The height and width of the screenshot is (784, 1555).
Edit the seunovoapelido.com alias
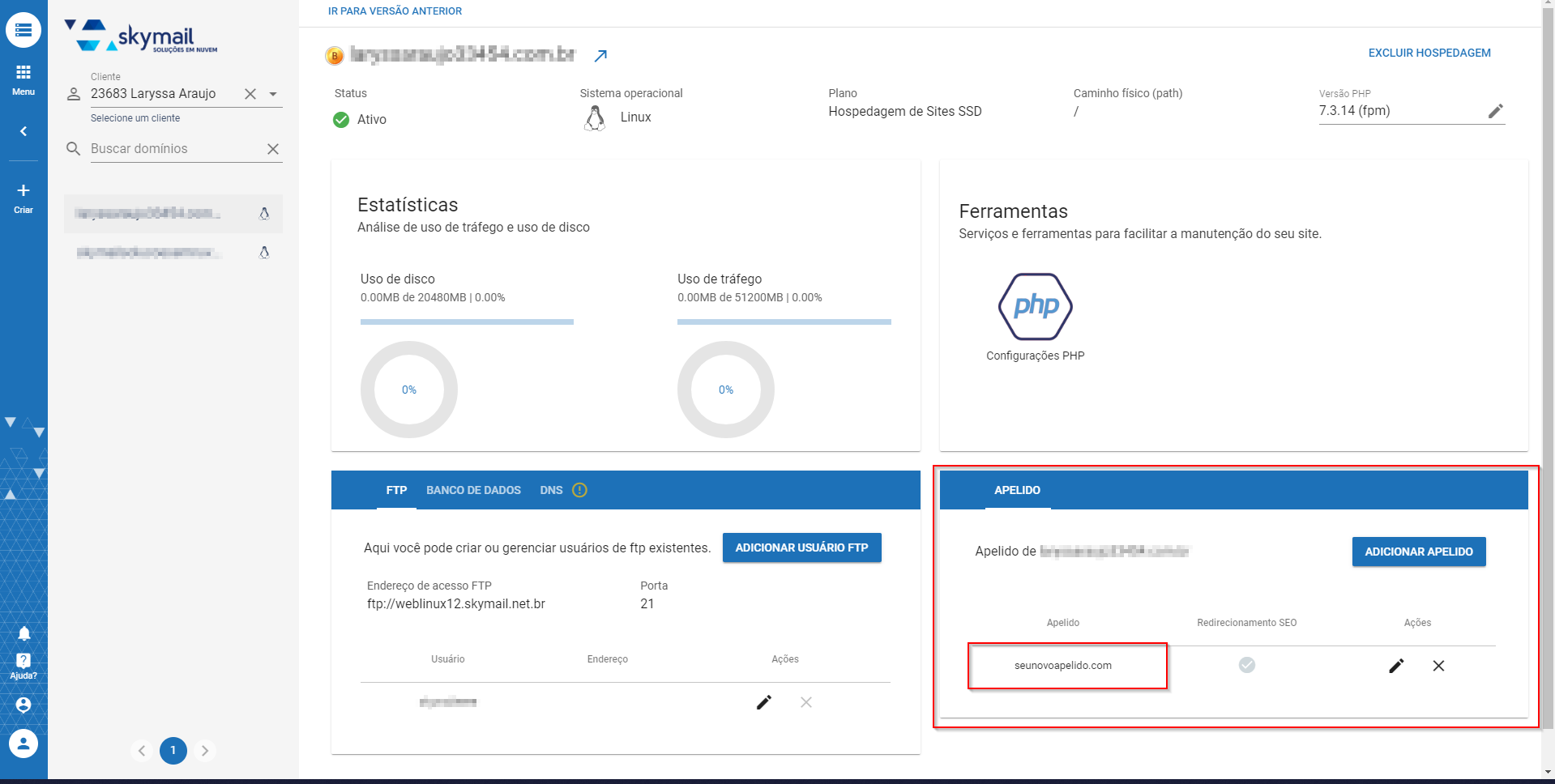click(x=1395, y=666)
